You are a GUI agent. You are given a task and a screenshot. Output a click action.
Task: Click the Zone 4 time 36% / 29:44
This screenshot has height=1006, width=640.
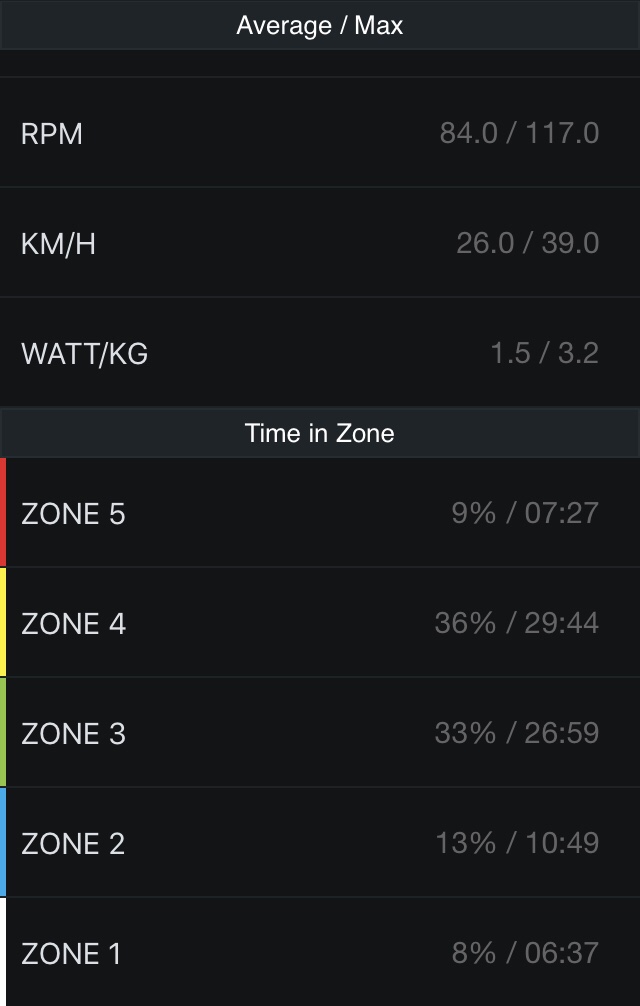[516, 623]
